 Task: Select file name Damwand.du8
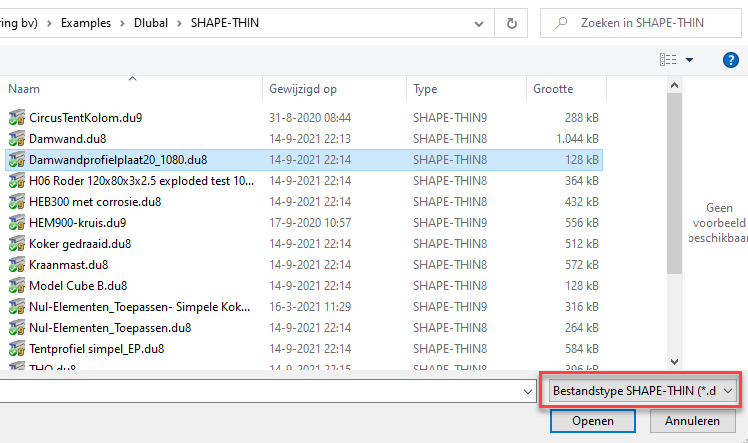pos(68,139)
